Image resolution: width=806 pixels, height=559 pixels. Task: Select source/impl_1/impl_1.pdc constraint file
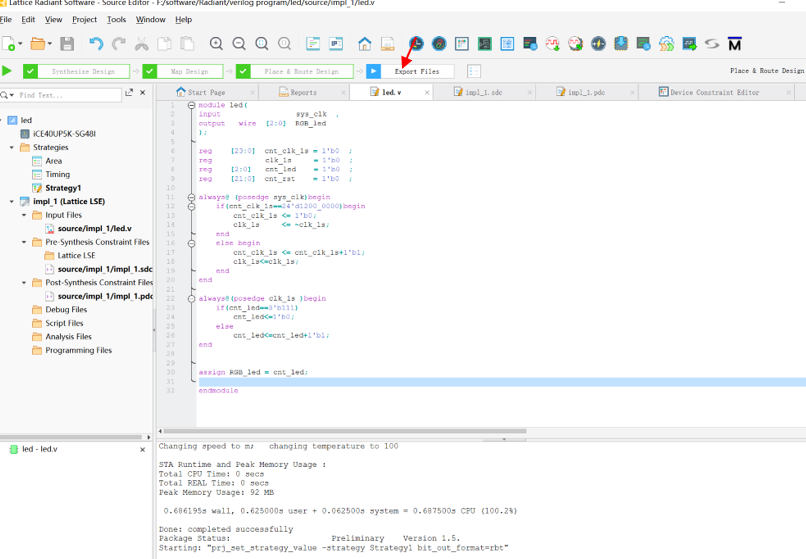(x=105, y=296)
